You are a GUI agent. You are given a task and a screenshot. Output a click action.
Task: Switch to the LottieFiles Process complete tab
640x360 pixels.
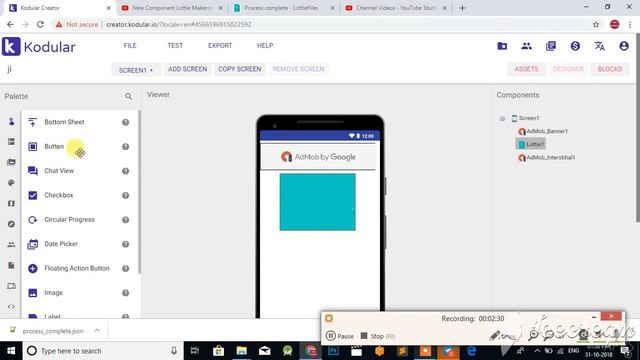[282, 8]
